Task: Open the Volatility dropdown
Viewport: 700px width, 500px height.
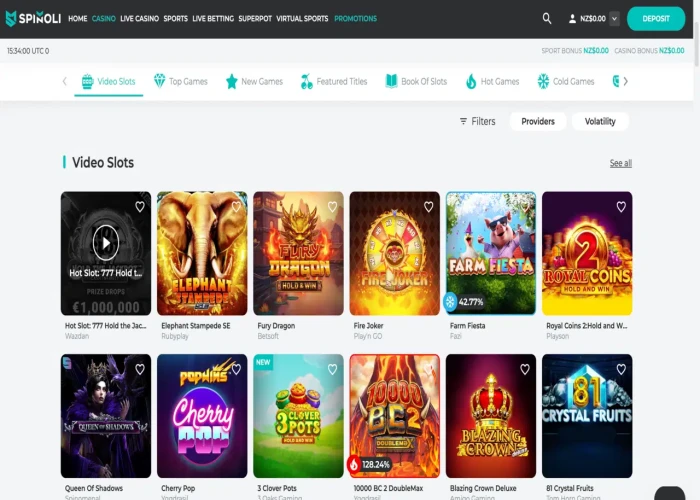Action: tap(600, 121)
